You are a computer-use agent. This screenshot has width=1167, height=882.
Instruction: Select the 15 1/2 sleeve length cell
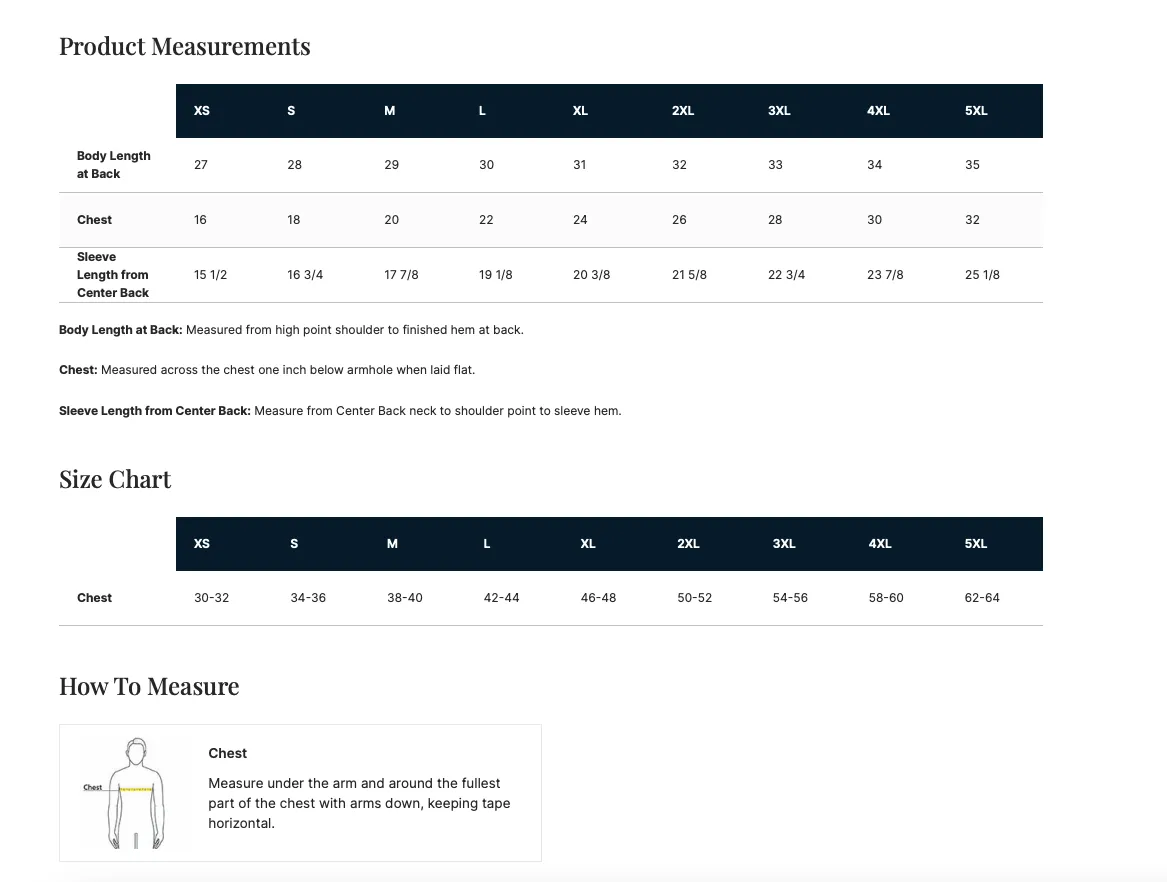coord(210,275)
